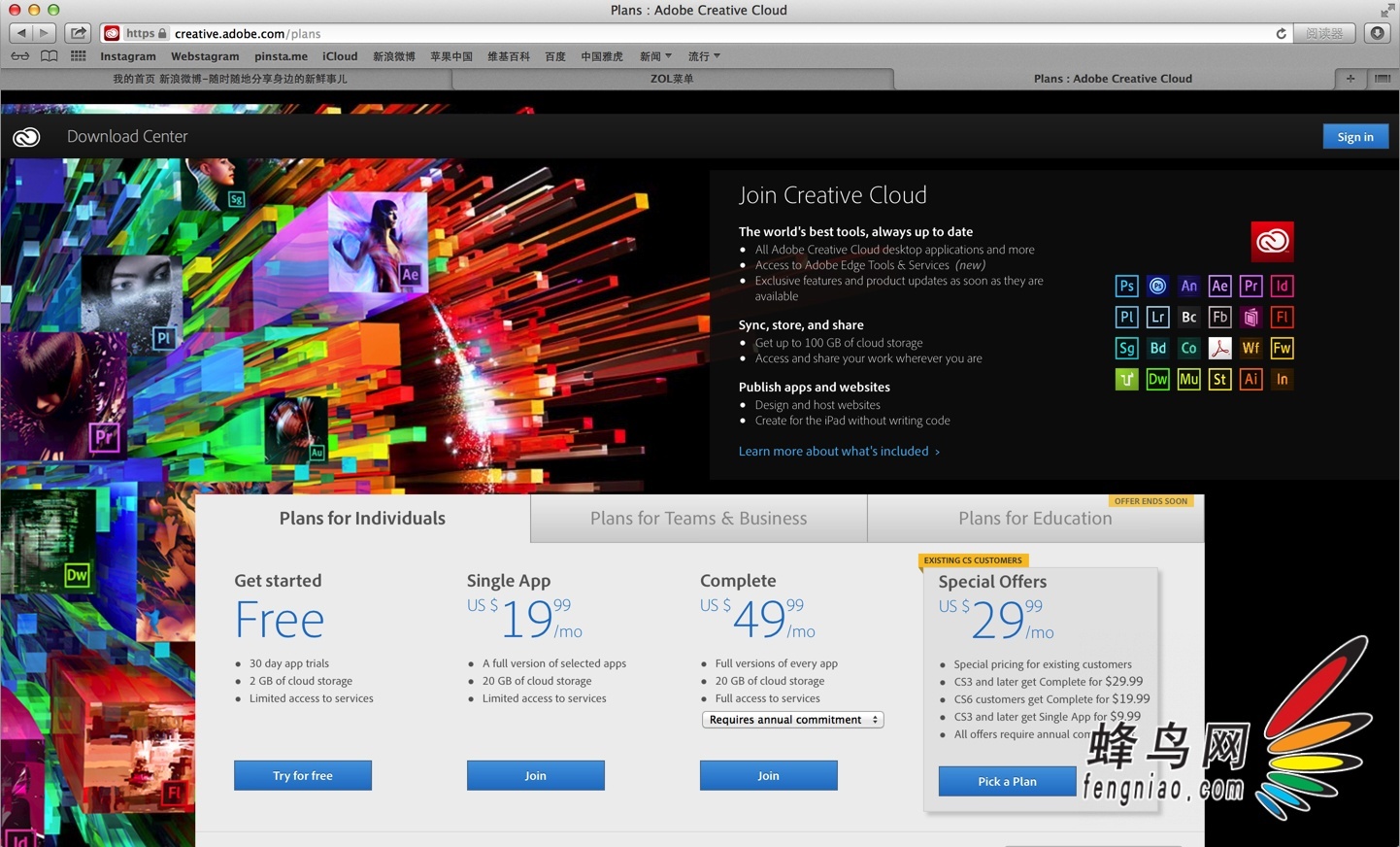The image size is (1400, 847).
Task: Open Learn more about what's included link
Action: click(839, 451)
